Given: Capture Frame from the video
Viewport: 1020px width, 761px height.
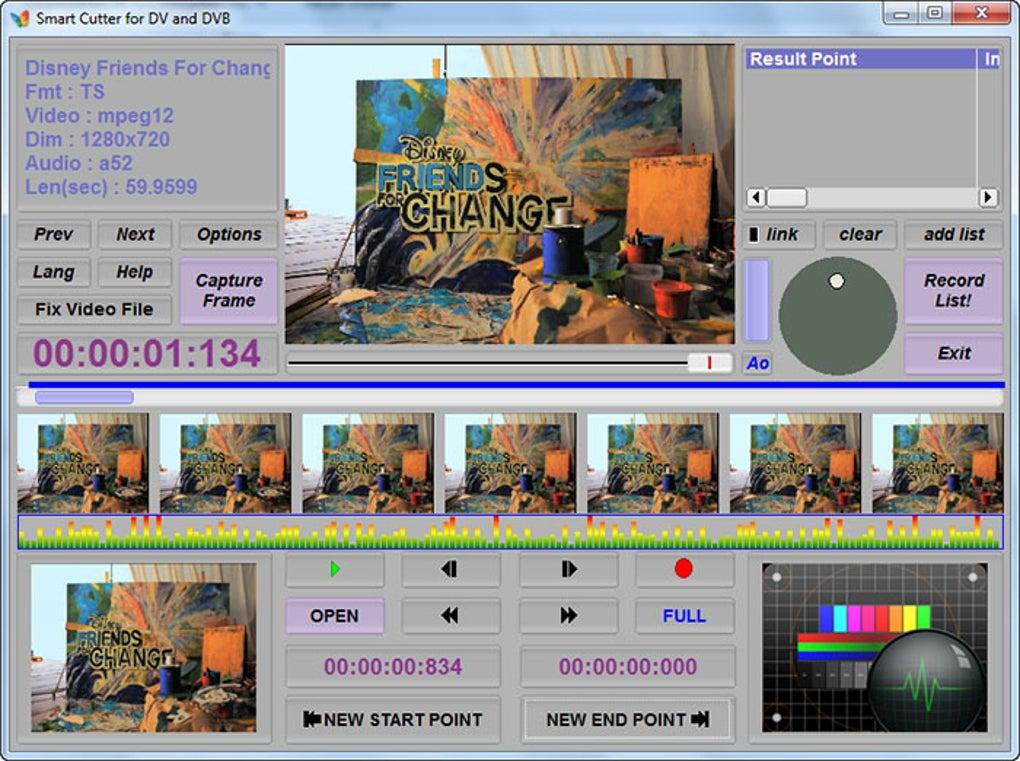Looking at the screenshot, I should [x=229, y=291].
